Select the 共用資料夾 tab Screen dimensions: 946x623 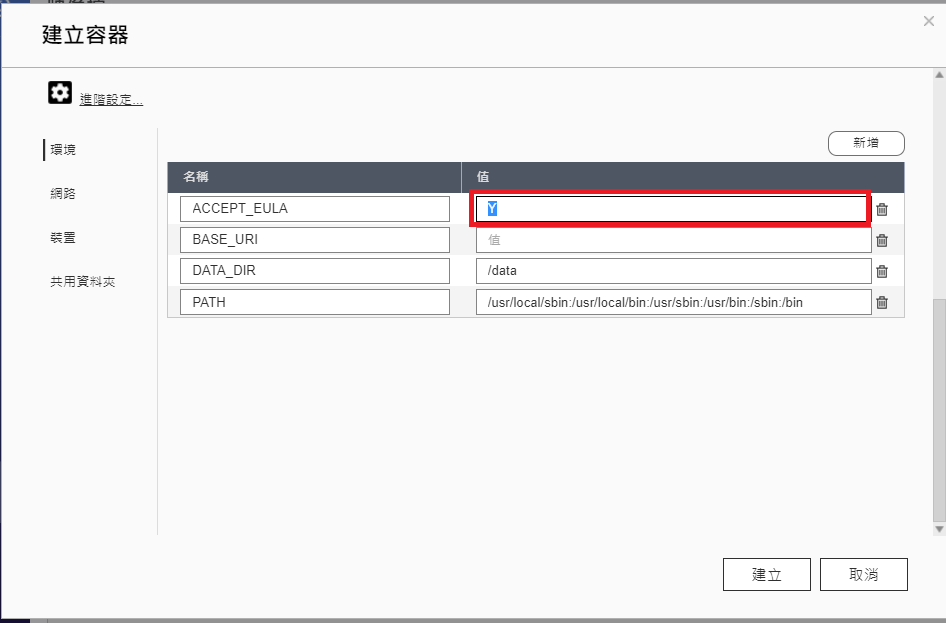83,282
